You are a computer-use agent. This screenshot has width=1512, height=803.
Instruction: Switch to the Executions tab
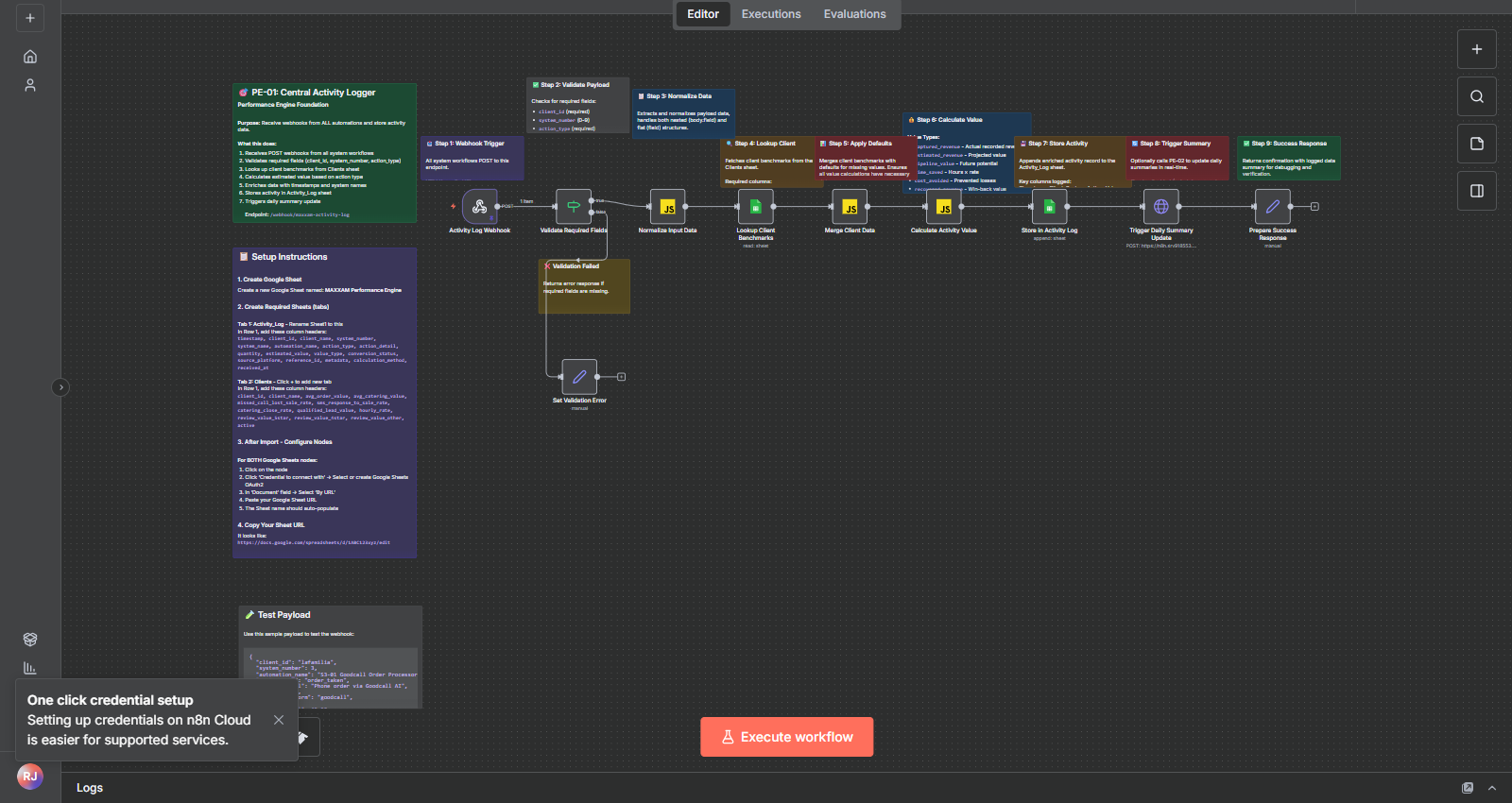771,14
